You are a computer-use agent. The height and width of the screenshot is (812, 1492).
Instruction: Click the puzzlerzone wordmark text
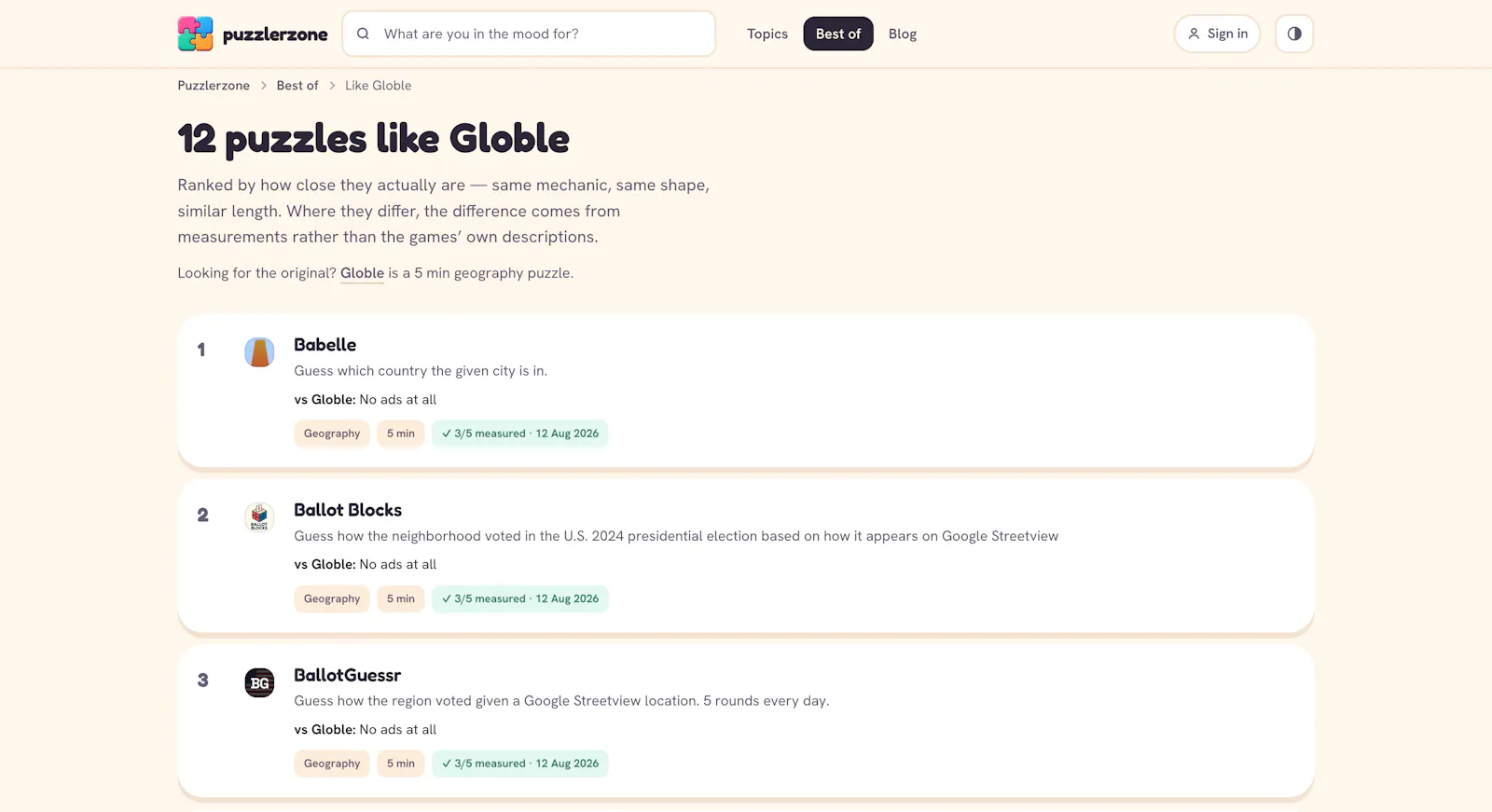275,34
